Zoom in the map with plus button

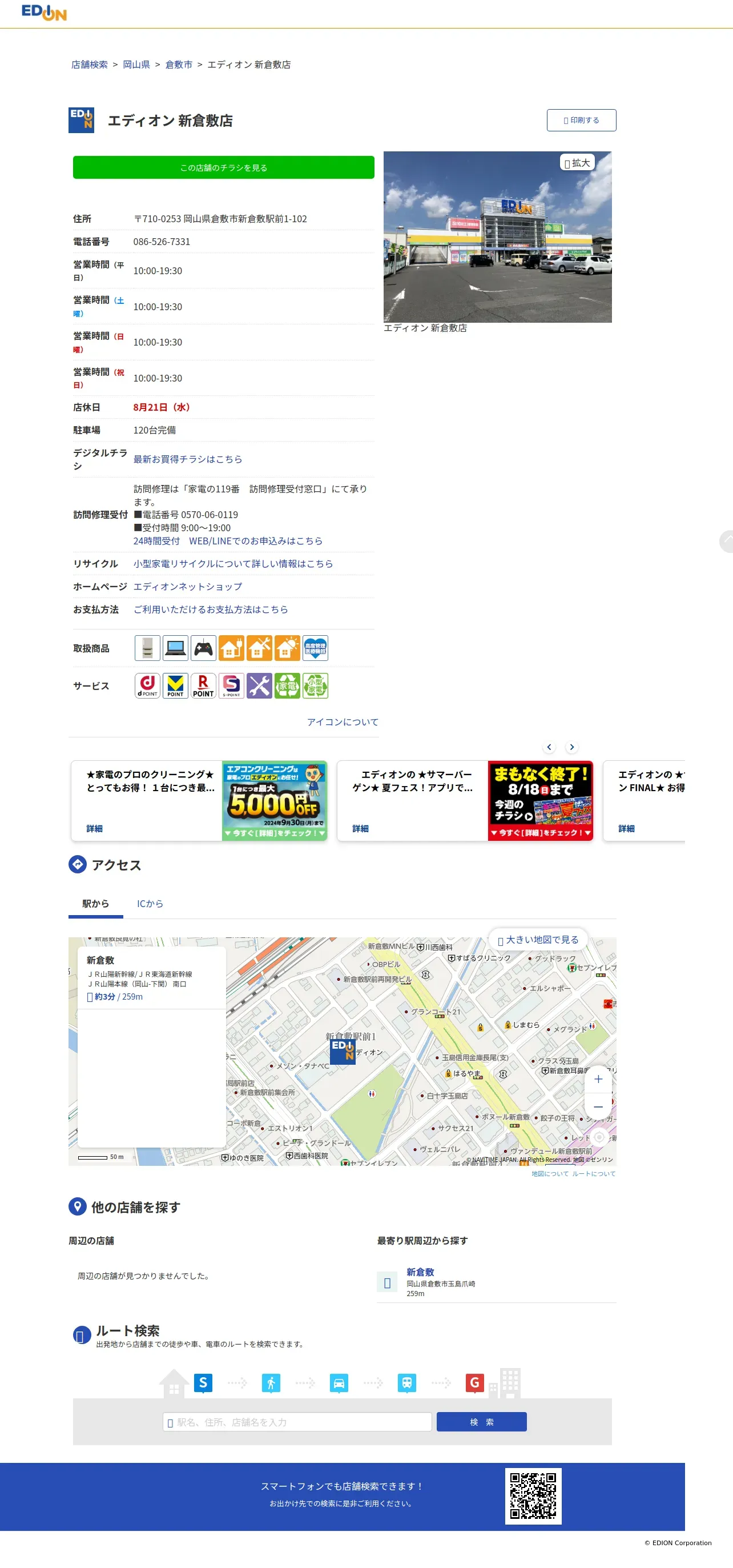click(599, 1079)
